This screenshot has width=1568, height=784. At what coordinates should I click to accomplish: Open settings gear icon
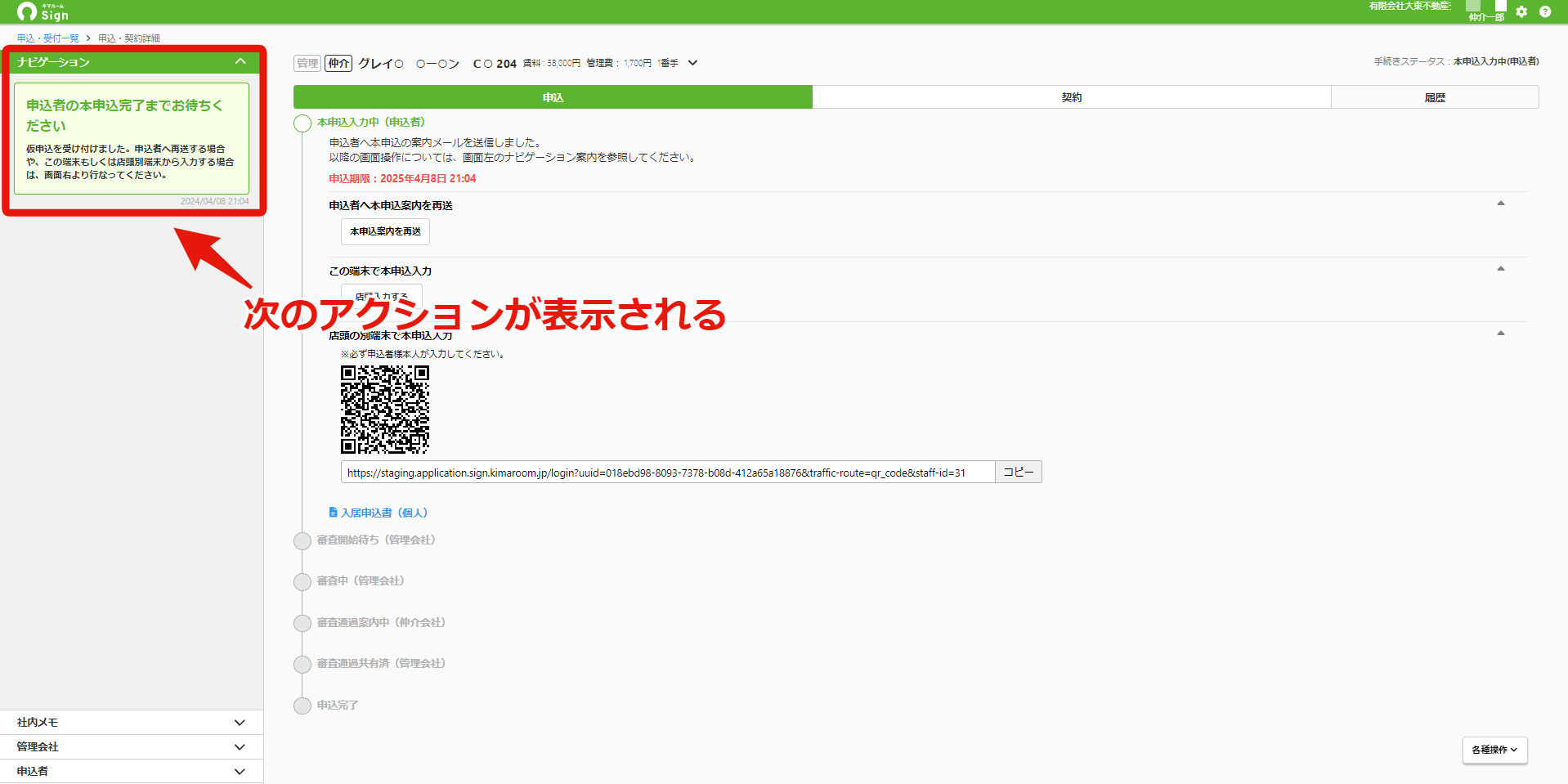click(x=1521, y=11)
